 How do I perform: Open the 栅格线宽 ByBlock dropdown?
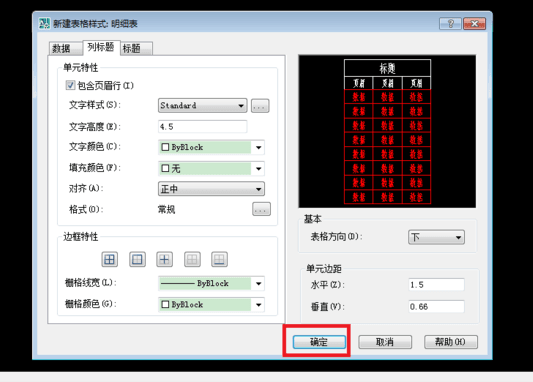pyautogui.click(x=211, y=283)
